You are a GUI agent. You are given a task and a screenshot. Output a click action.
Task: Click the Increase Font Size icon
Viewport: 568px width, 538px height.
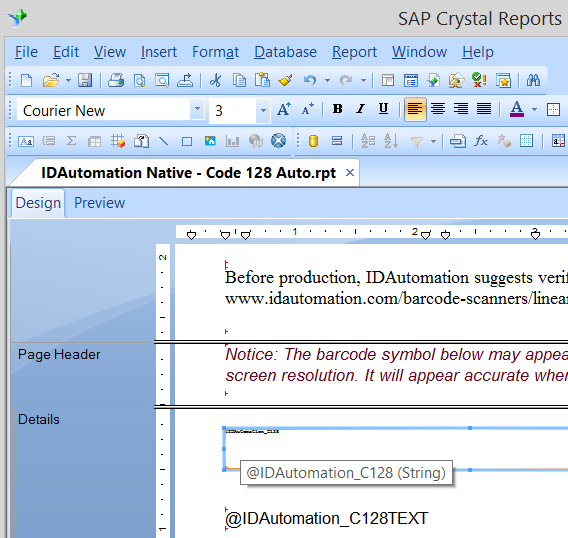284,109
